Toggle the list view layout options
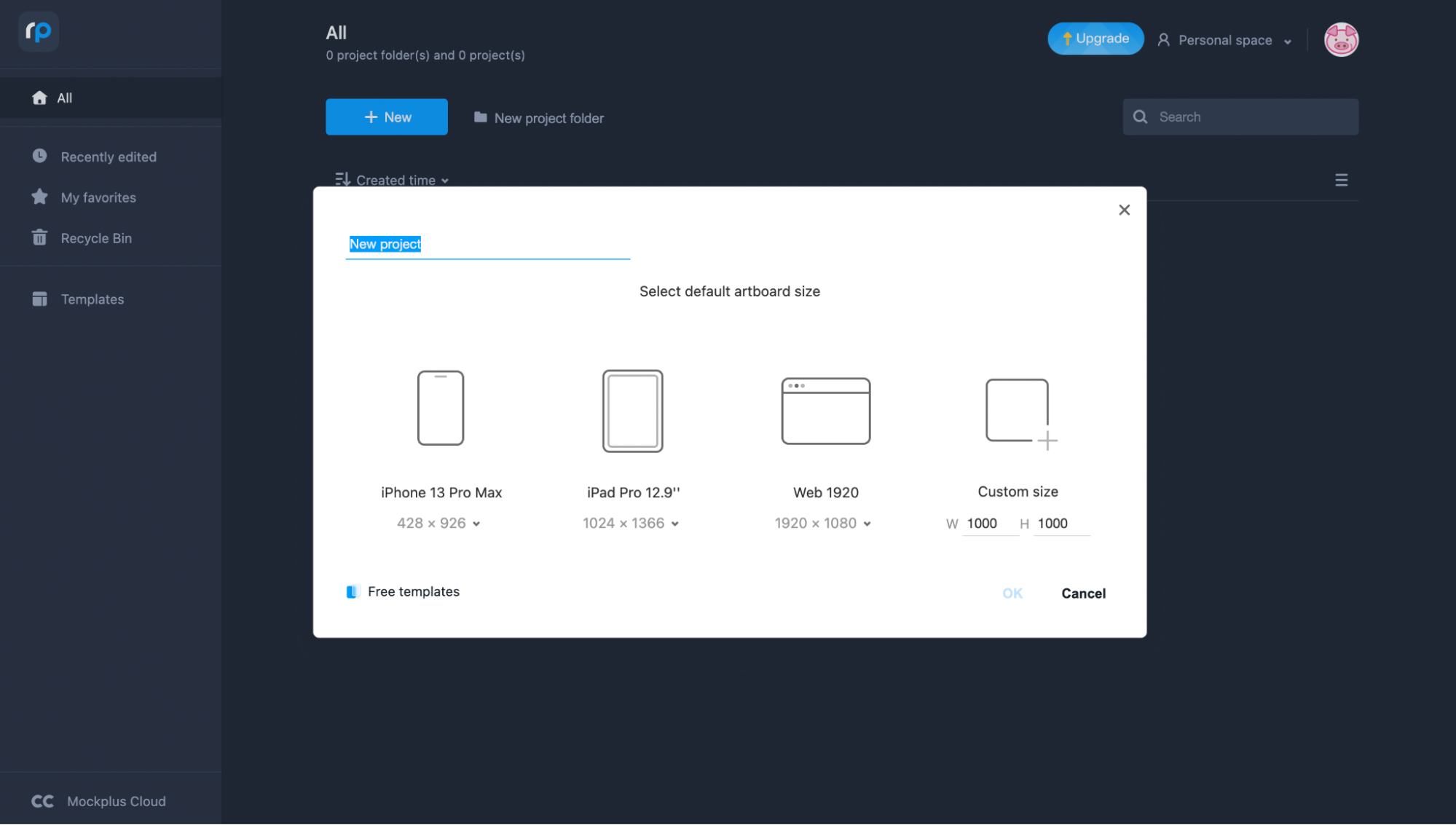This screenshot has height=825, width=1456. (x=1341, y=180)
